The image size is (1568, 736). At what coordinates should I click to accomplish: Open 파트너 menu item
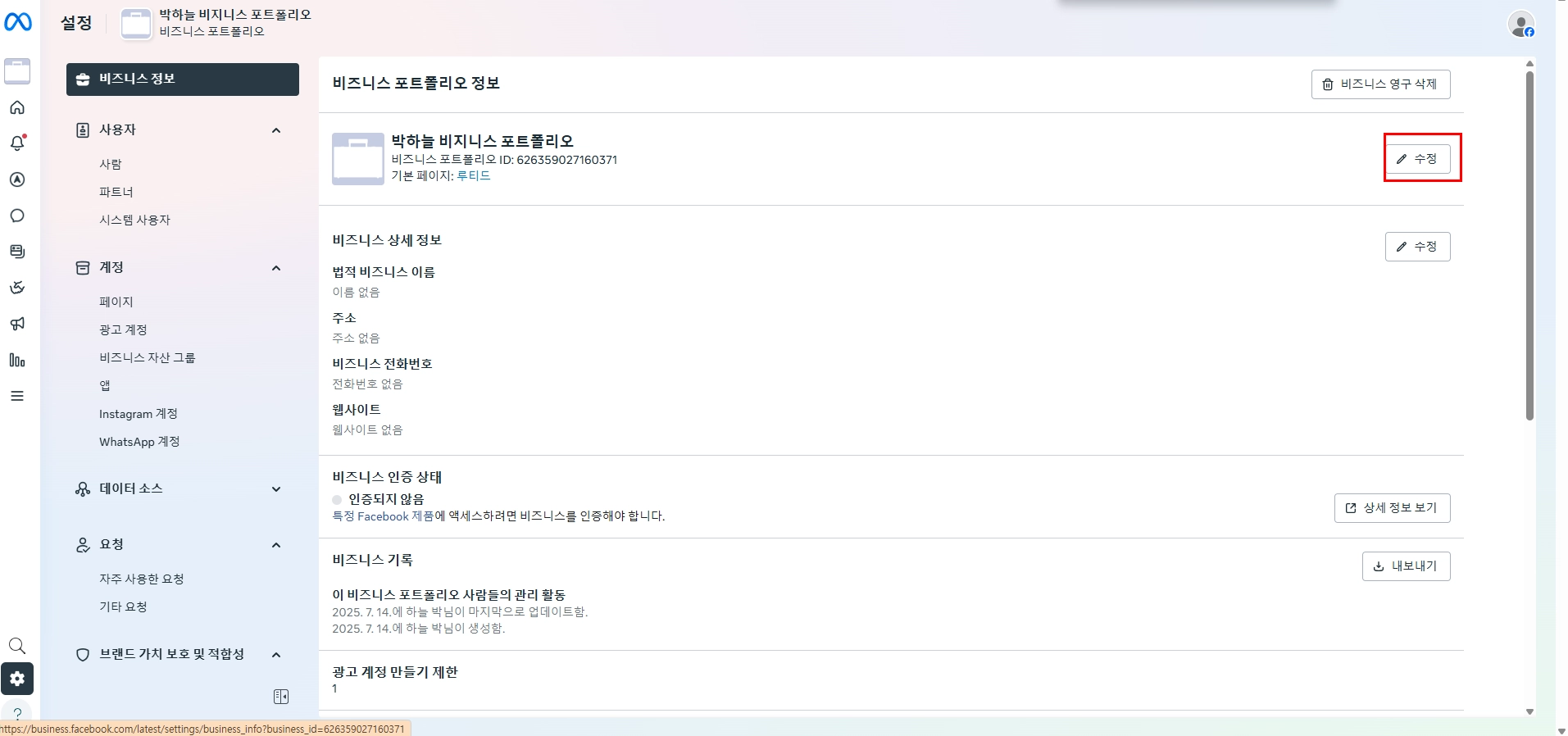coord(116,192)
